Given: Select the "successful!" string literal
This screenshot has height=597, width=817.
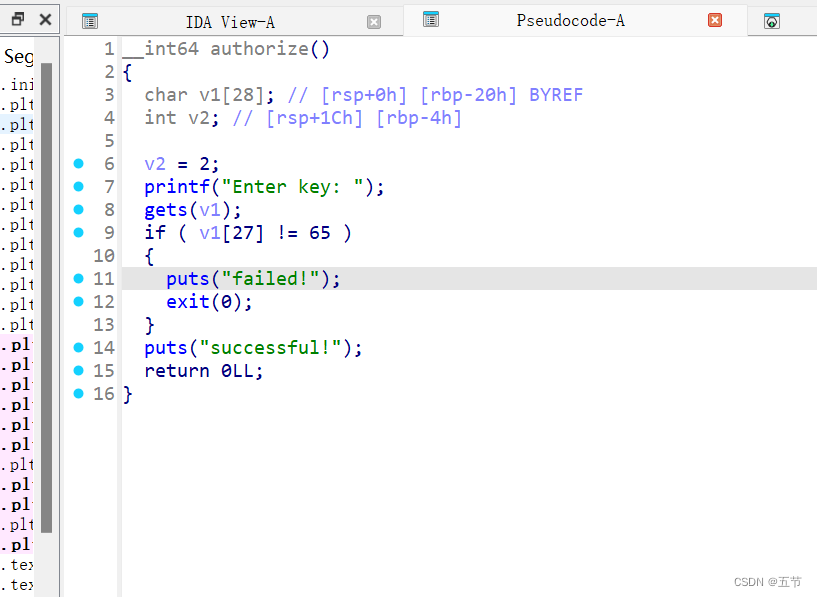Looking at the screenshot, I should pos(270,347).
